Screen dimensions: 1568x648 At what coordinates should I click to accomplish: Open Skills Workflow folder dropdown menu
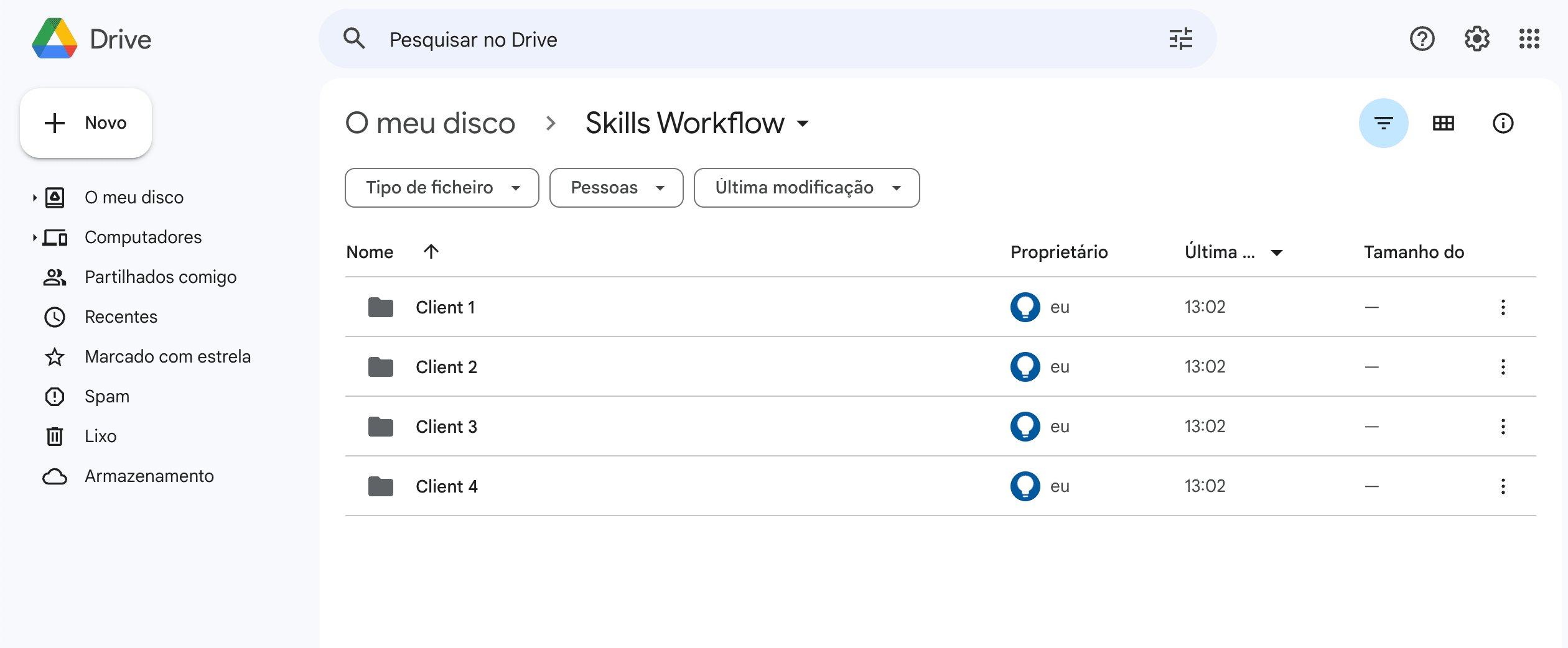803,124
